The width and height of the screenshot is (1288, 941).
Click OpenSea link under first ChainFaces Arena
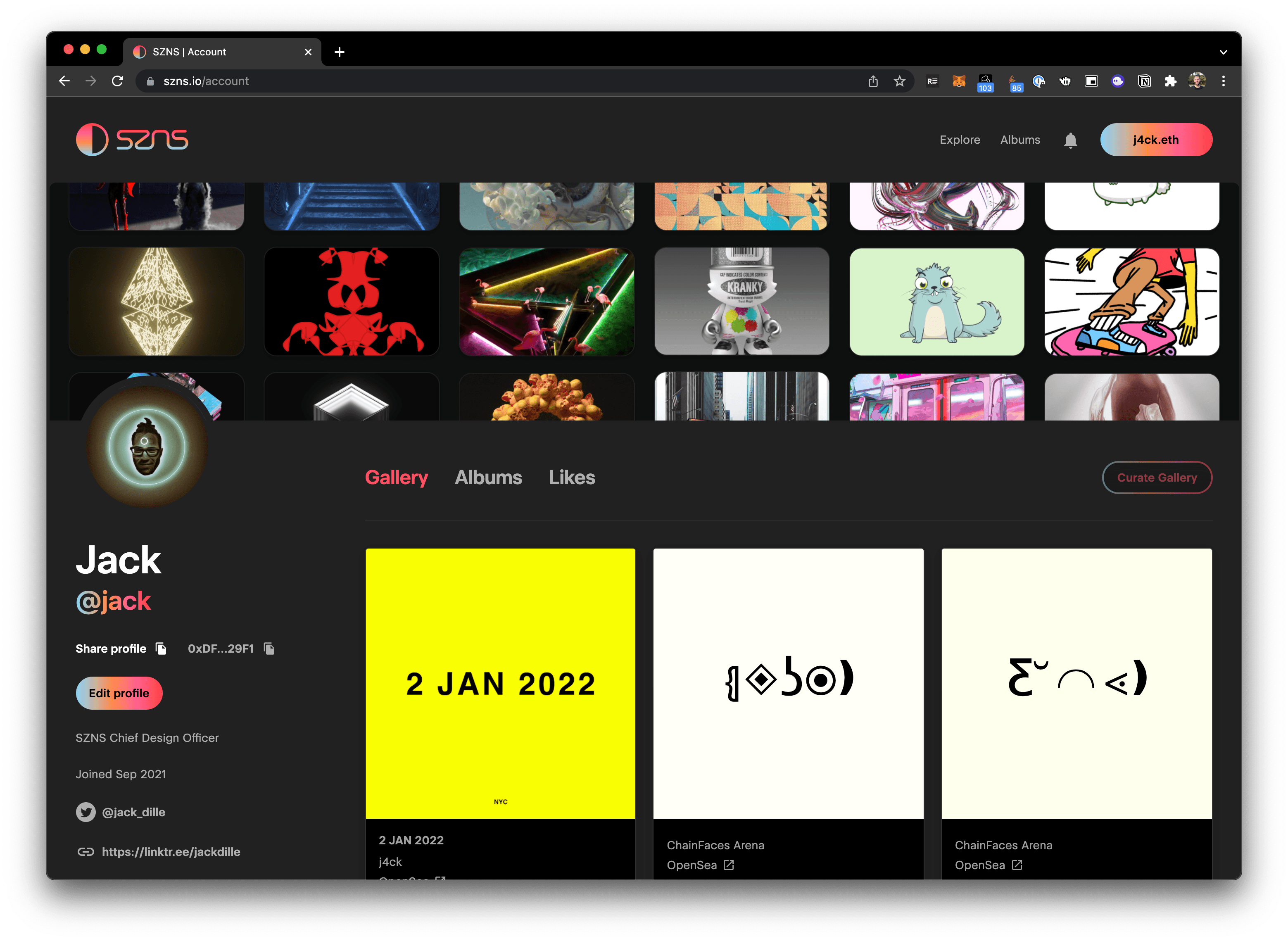(x=692, y=865)
